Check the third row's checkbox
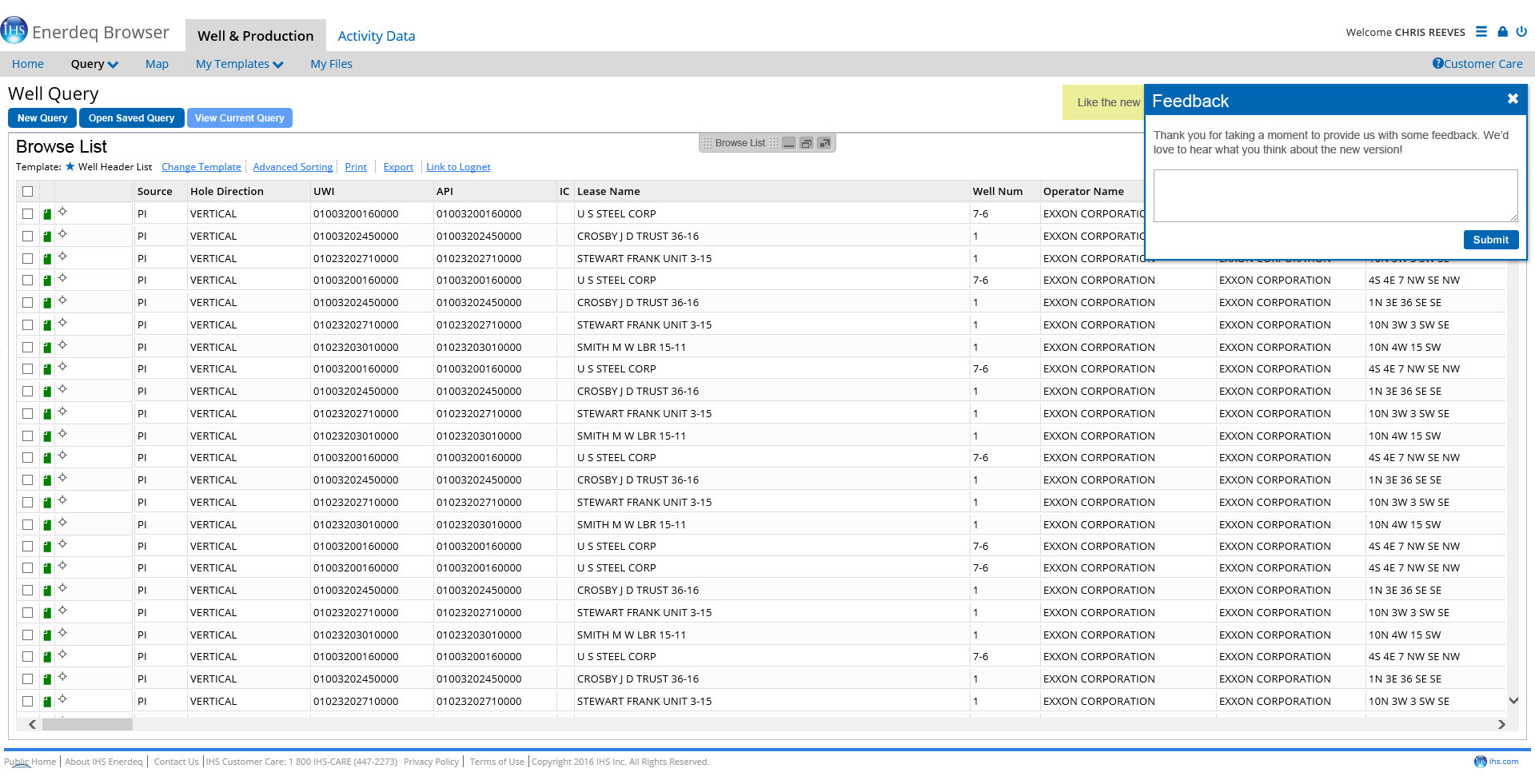Viewport: 1535px width, 784px height. [x=28, y=259]
